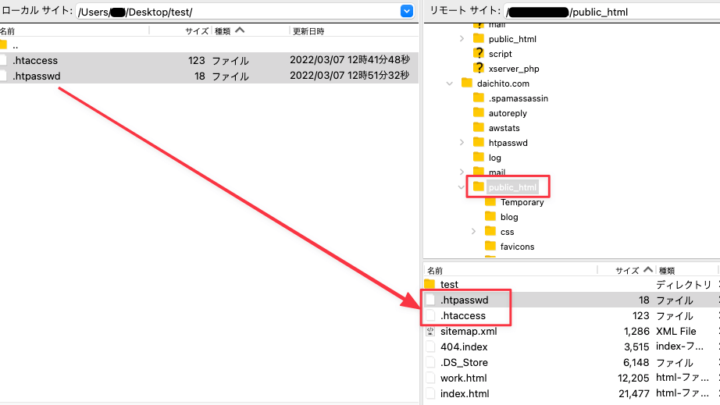Select the awstats folder
The image size is (720, 405).
point(504,128)
